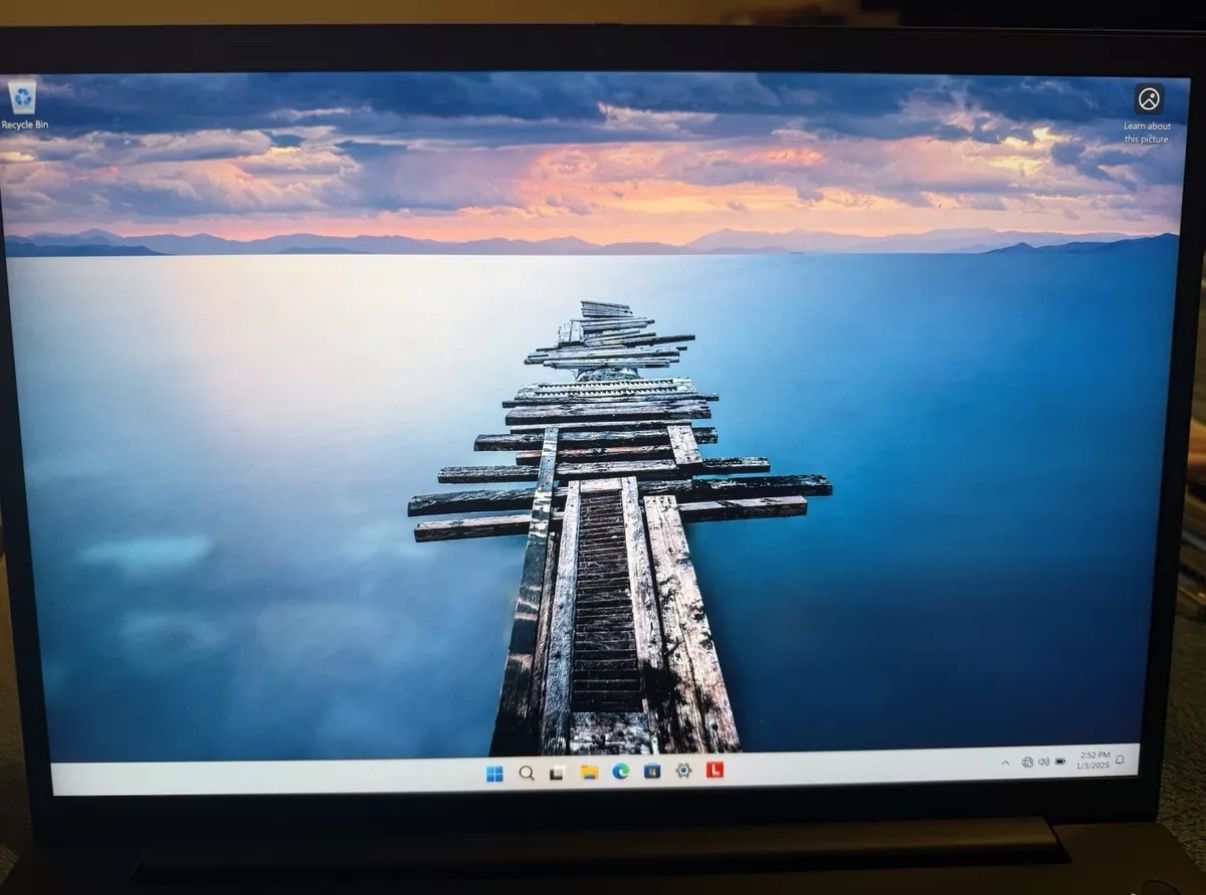The width and height of the screenshot is (1206, 895).
Task: Open network status globe in tray
Action: coord(1027,762)
